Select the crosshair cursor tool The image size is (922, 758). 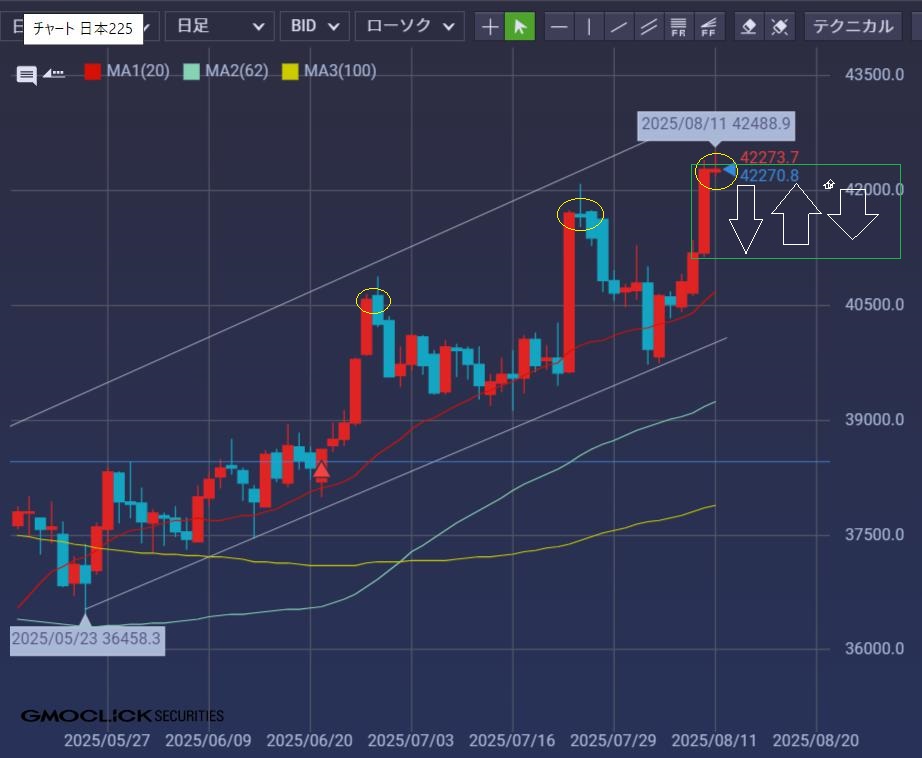(x=490, y=26)
